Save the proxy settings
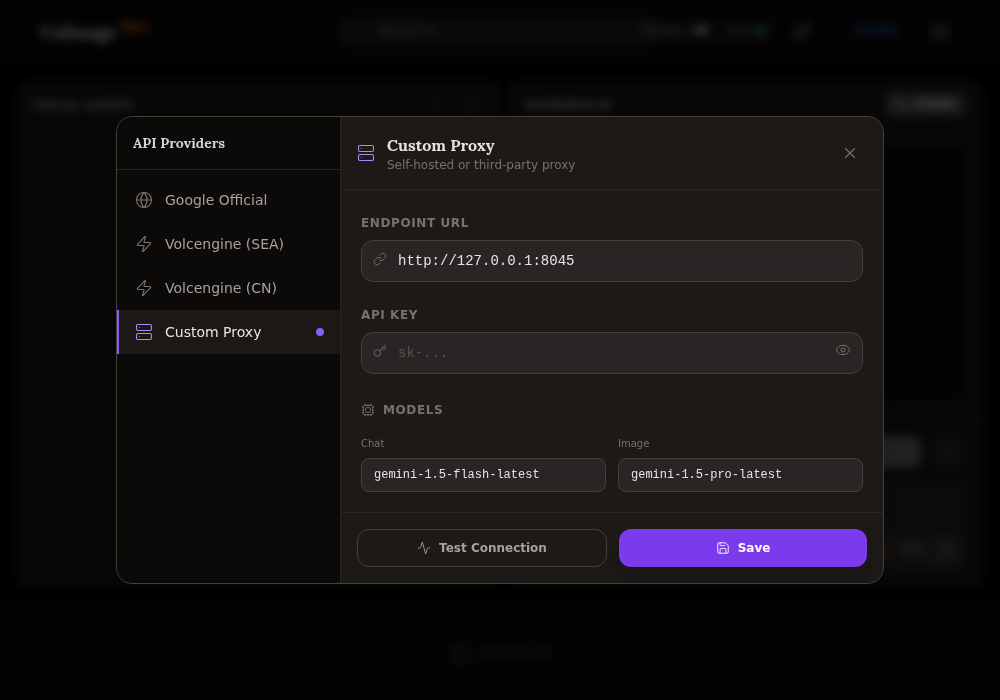Screen dimensions: 1000x700 [x=743, y=548]
